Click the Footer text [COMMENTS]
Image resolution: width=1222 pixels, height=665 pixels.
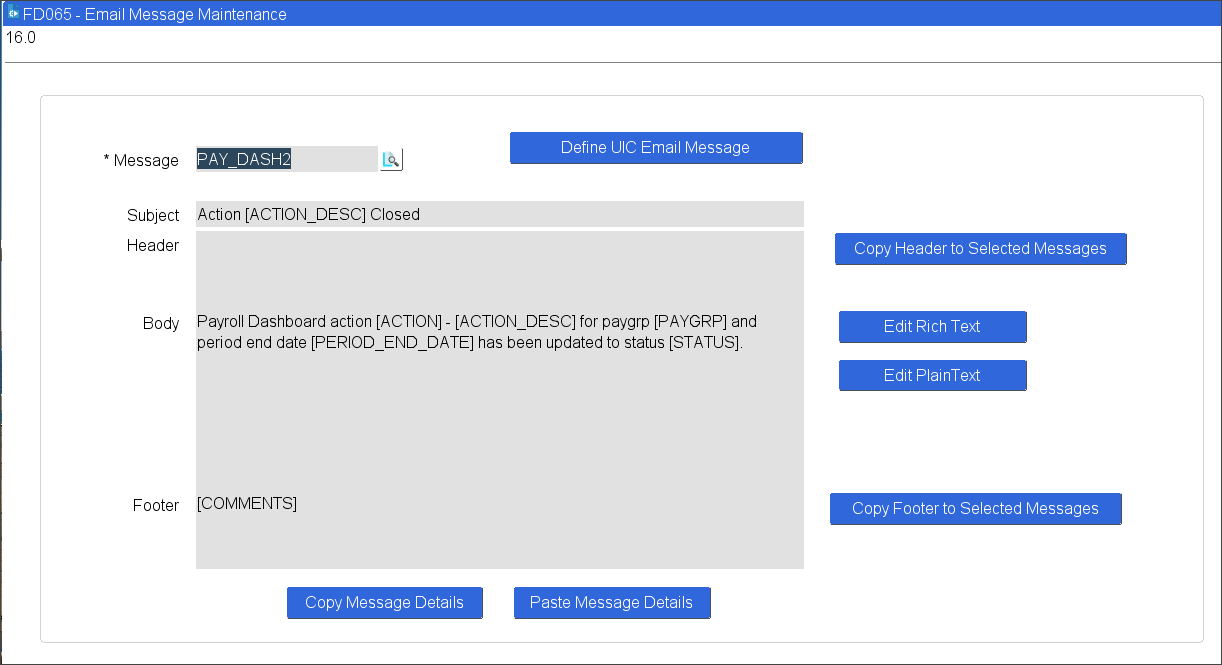(247, 504)
